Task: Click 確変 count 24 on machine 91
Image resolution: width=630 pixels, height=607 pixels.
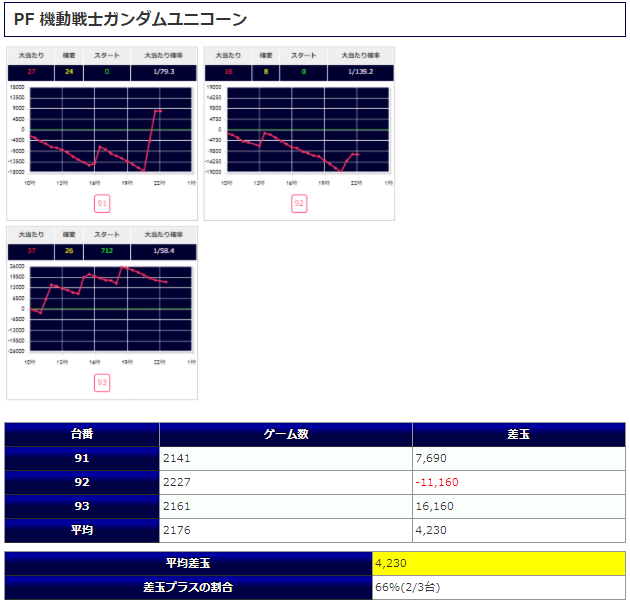Action: click(x=69, y=72)
